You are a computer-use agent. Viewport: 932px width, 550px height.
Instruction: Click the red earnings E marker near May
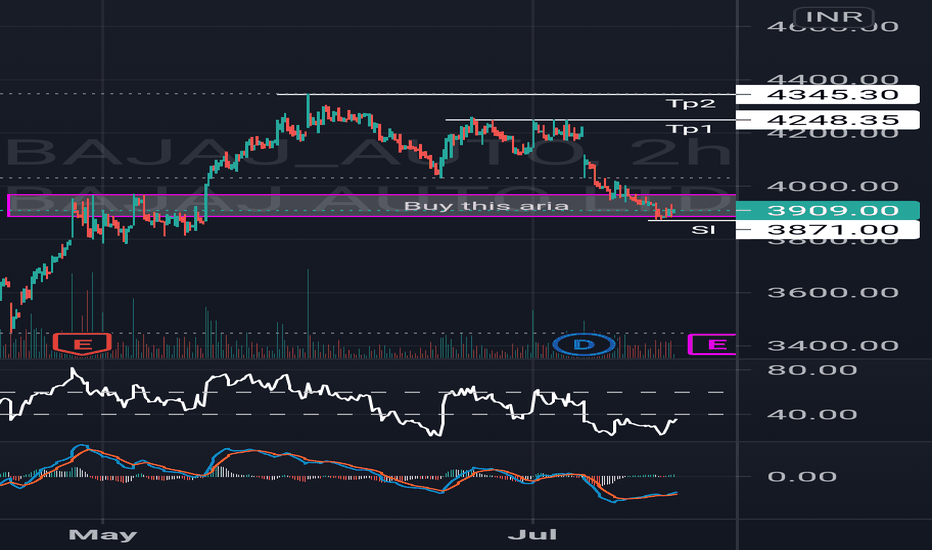(82, 344)
